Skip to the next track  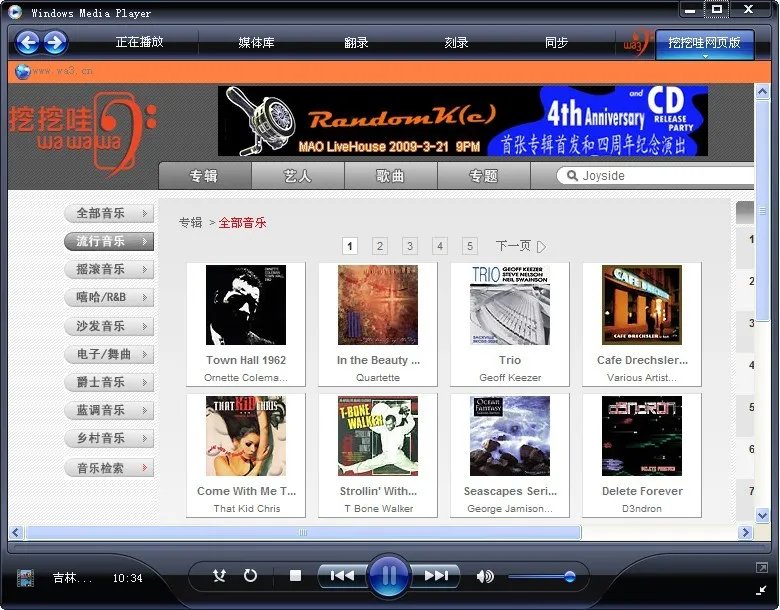tap(436, 576)
